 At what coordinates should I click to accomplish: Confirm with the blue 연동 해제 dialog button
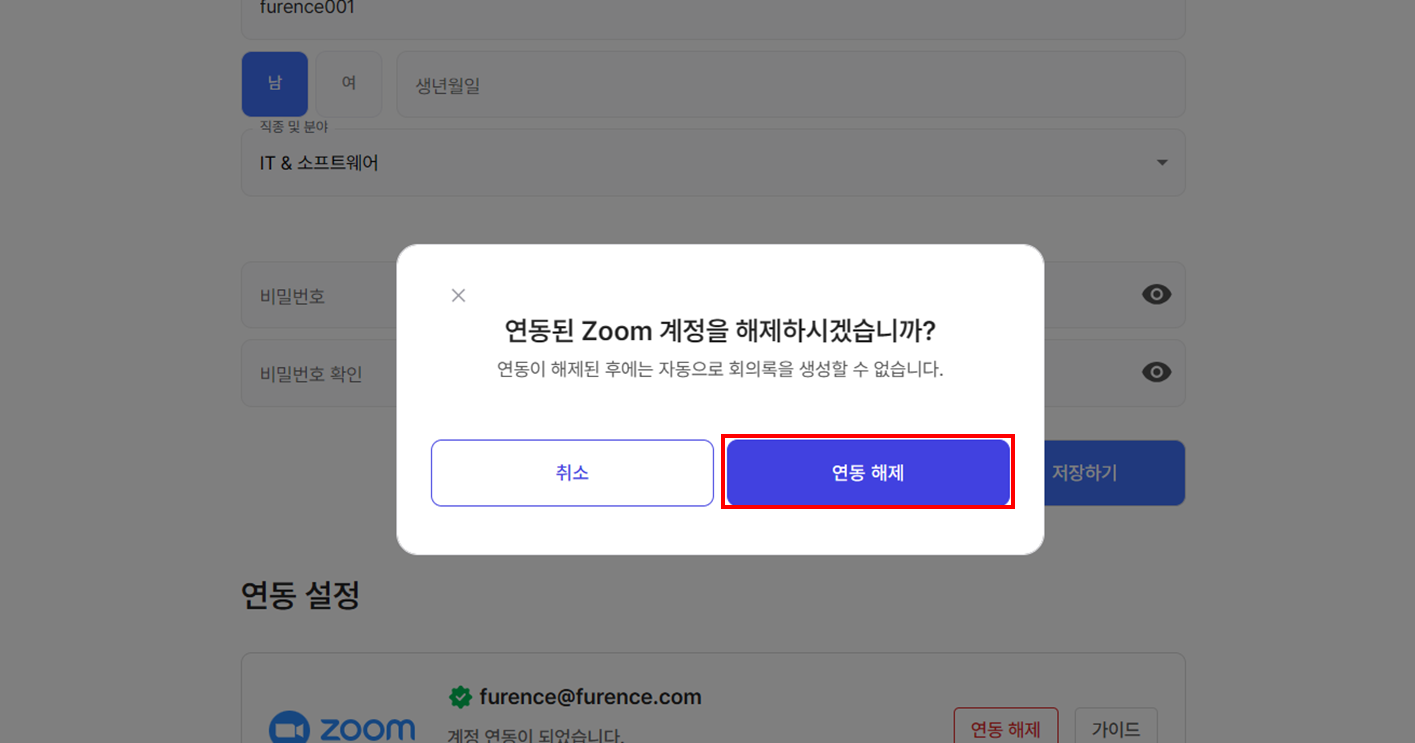[867, 473]
